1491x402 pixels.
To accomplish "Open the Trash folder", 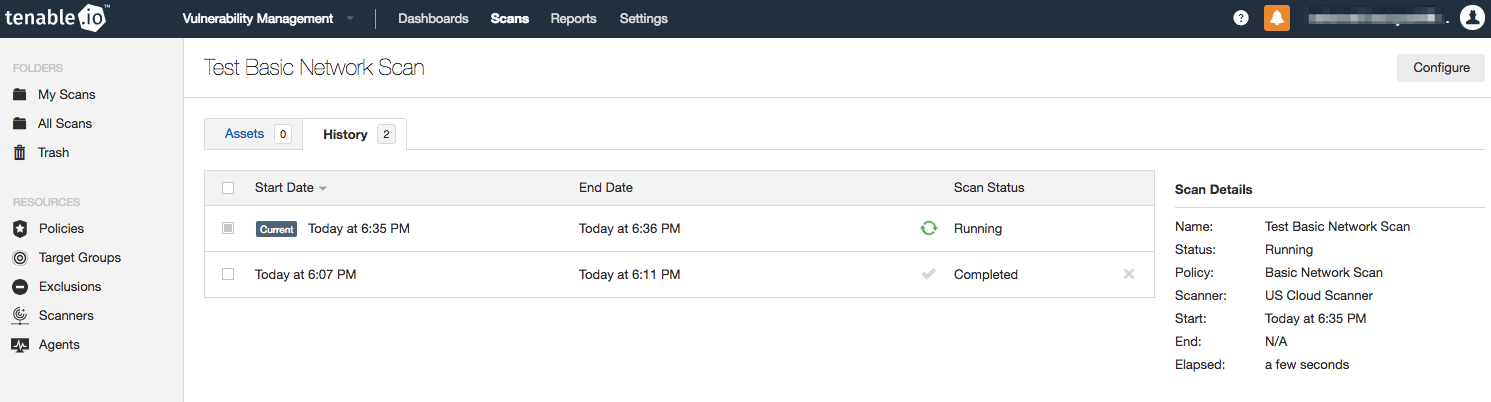I will [x=53, y=153].
